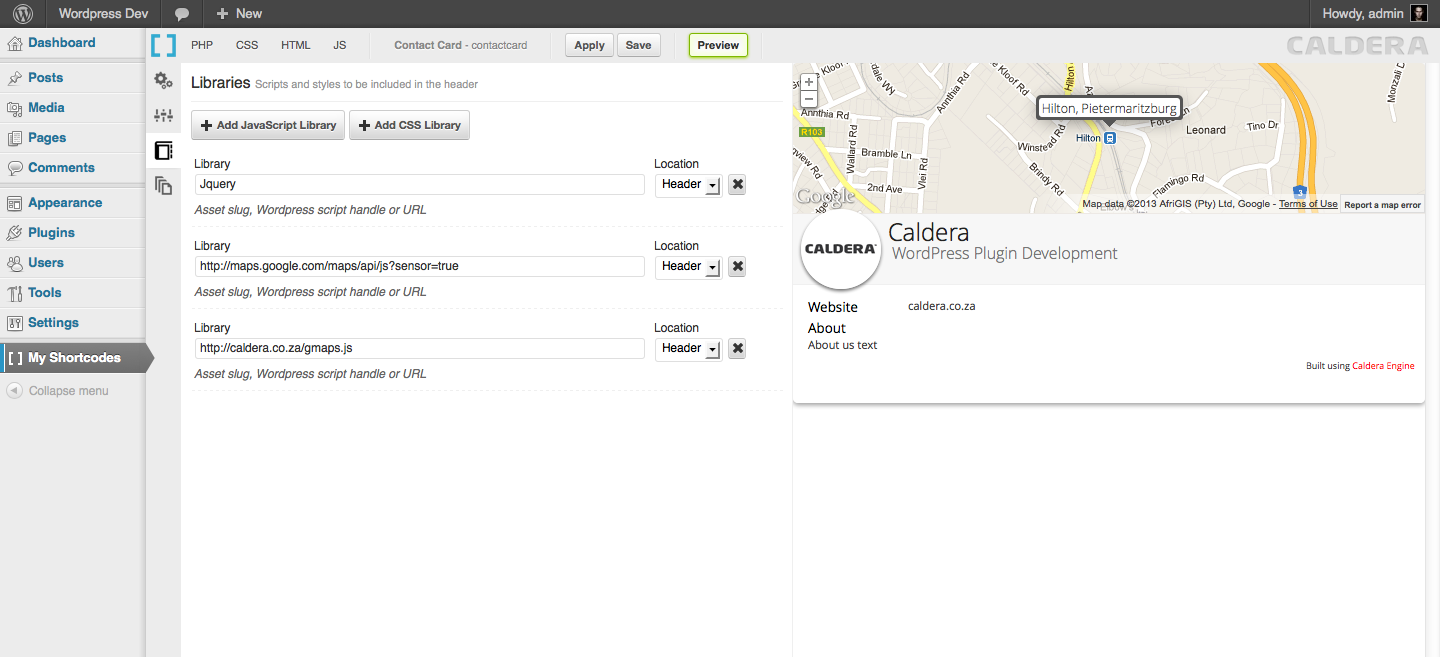Open Tools in the sidebar
The height and width of the screenshot is (657, 1440).
pyautogui.click(x=45, y=293)
